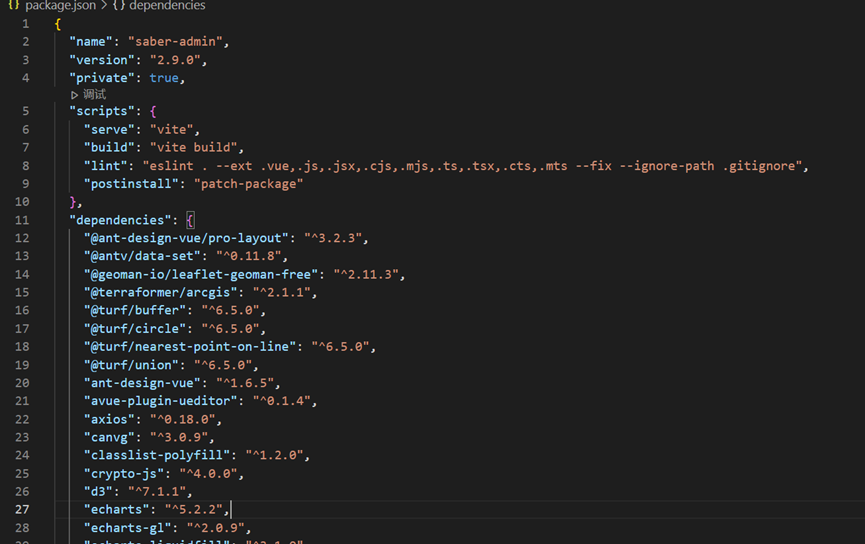Click the debug play triangle above scripts
The height and width of the screenshot is (544, 865).
pos(75,95)
